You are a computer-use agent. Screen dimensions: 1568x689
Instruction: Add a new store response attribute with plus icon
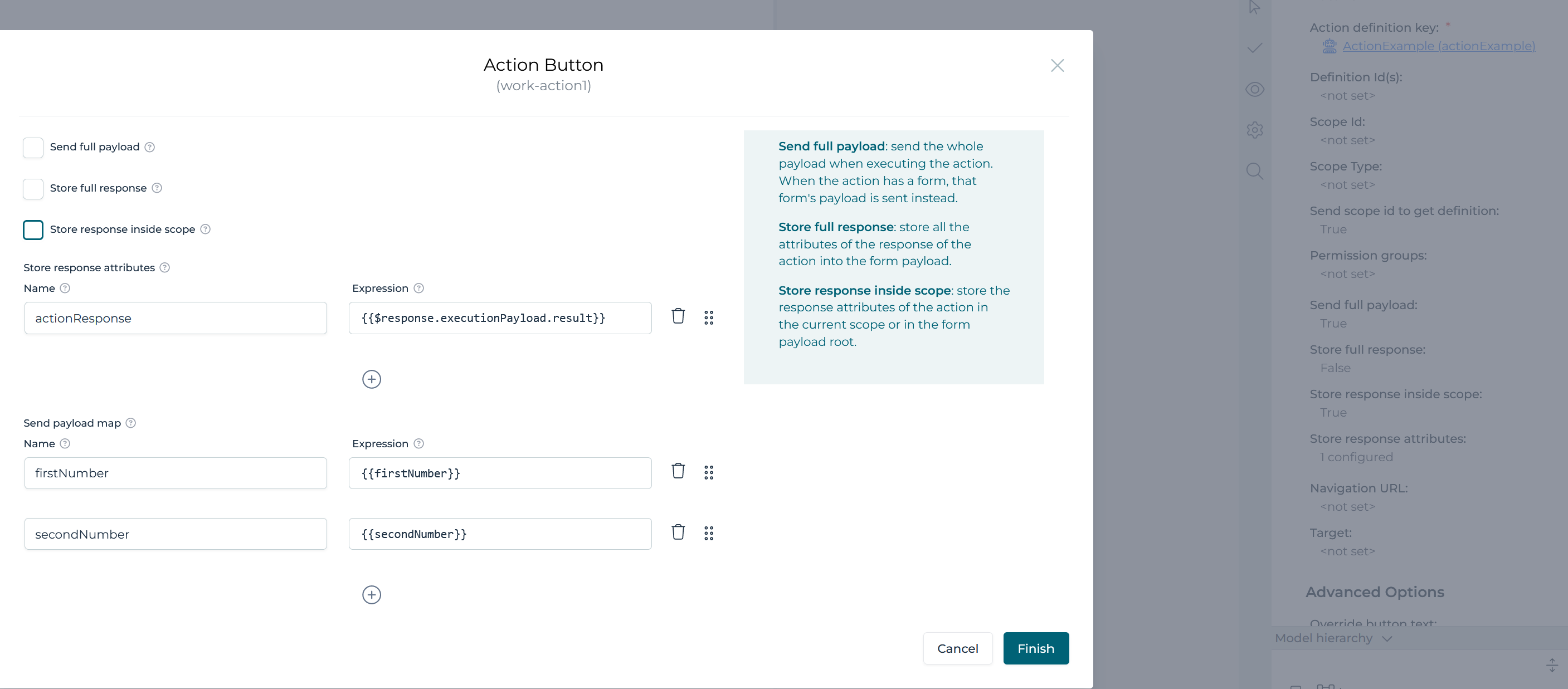pyautogui.click(x=371, y=379)
